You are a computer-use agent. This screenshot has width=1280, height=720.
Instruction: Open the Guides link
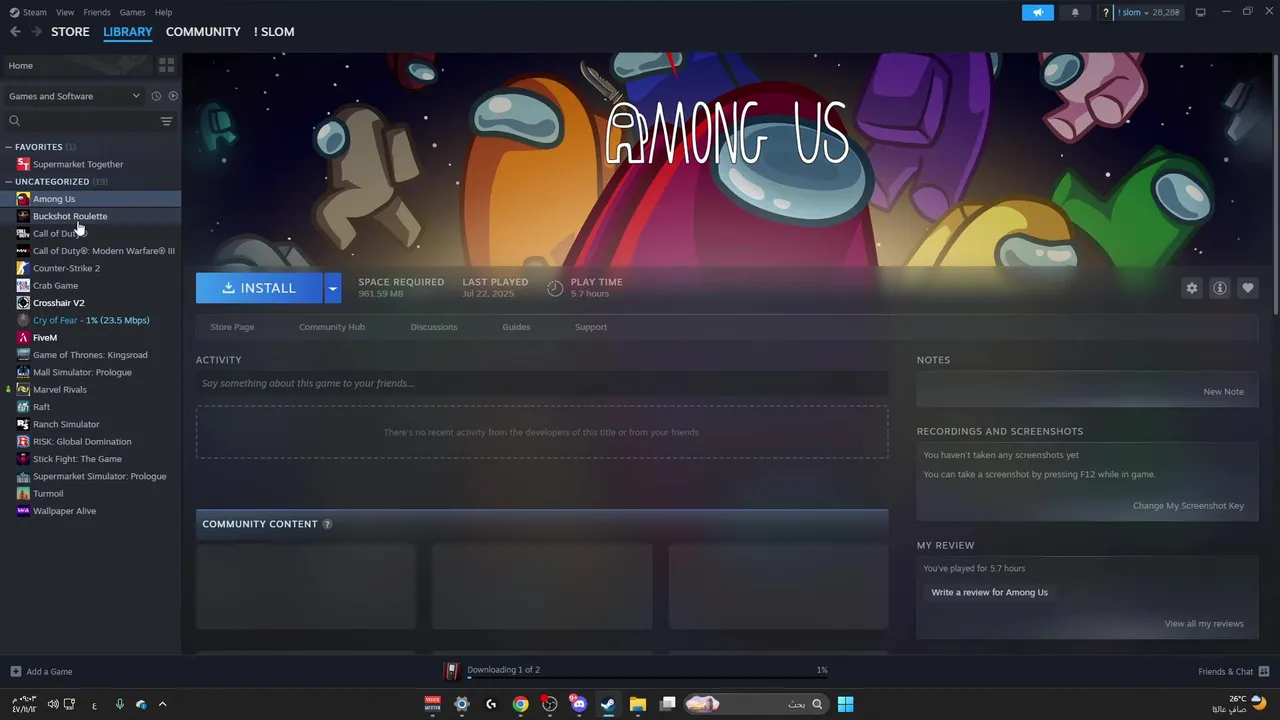[x=516, y=327]
